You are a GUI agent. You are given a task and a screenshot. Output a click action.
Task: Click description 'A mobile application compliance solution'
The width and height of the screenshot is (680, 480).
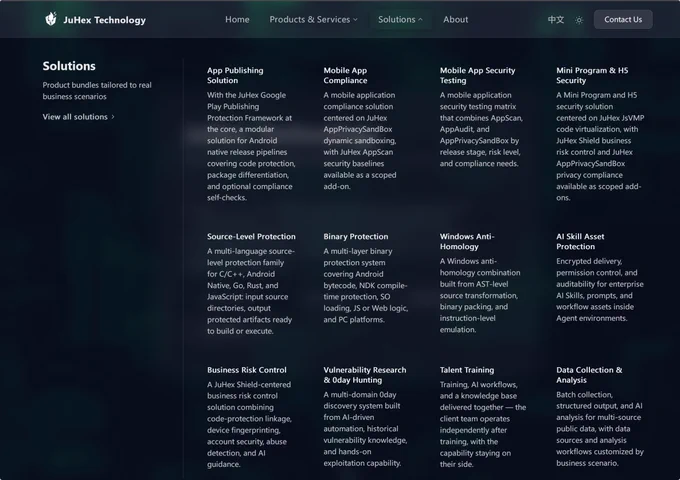click(x=360, y=140)
